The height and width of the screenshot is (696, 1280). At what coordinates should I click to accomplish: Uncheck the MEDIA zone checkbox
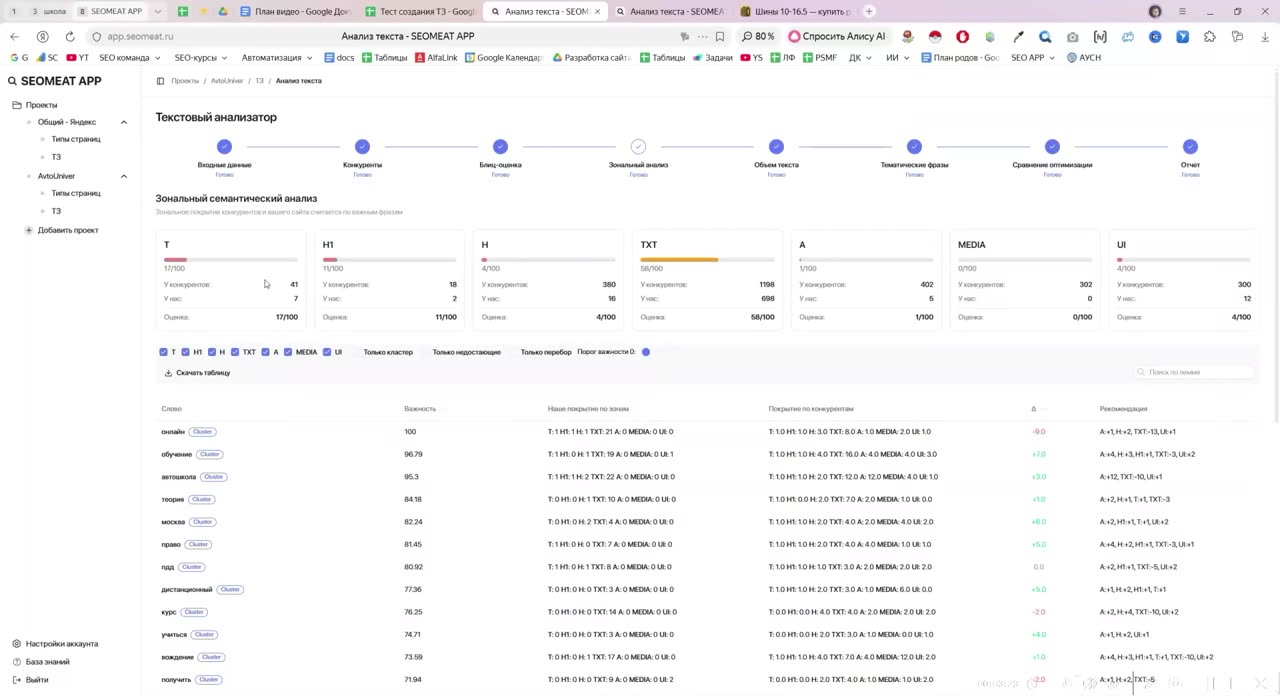(288, 352)
